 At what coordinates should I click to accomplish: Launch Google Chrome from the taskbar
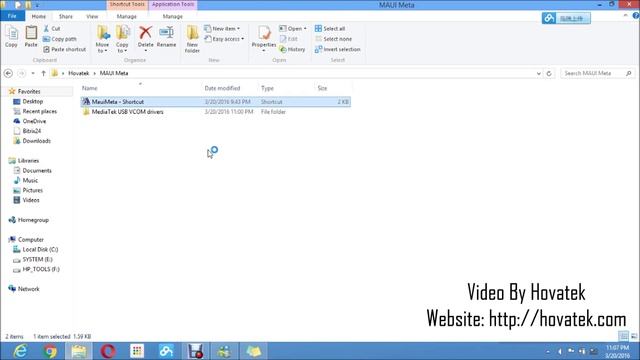(50, 351)
